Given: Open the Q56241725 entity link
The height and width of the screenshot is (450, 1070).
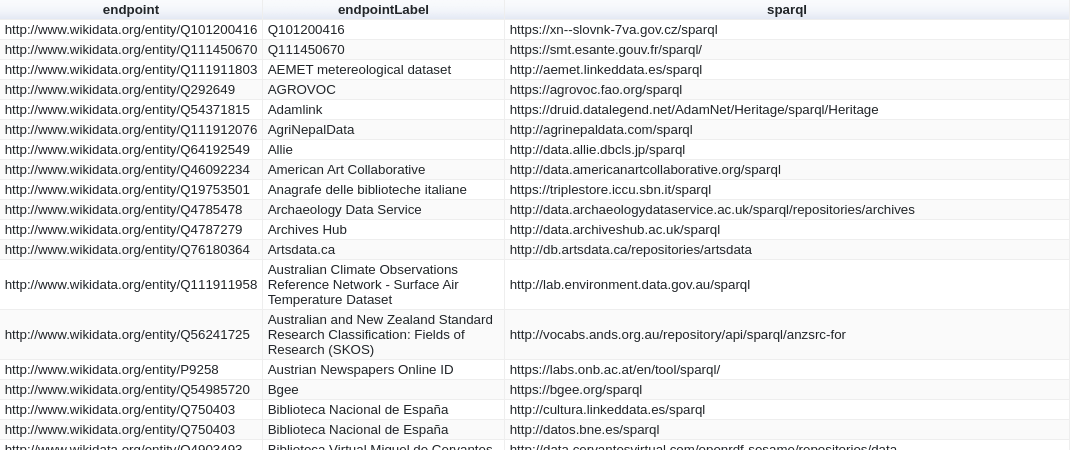Looking at the screenshot, I should 127,335.
